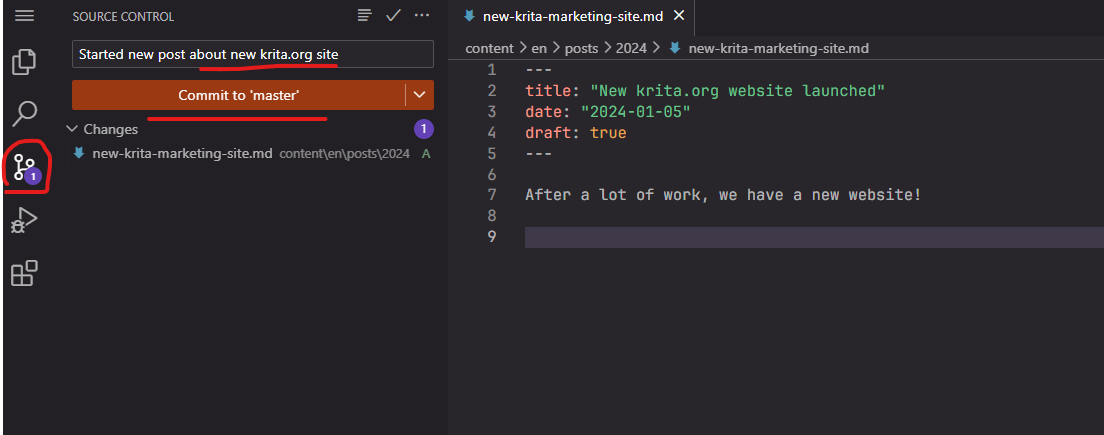The height and width of the screenshot is (435, 1104).
Task: Click the '2024' breadcrumb segment
Action: click(630, 47)
